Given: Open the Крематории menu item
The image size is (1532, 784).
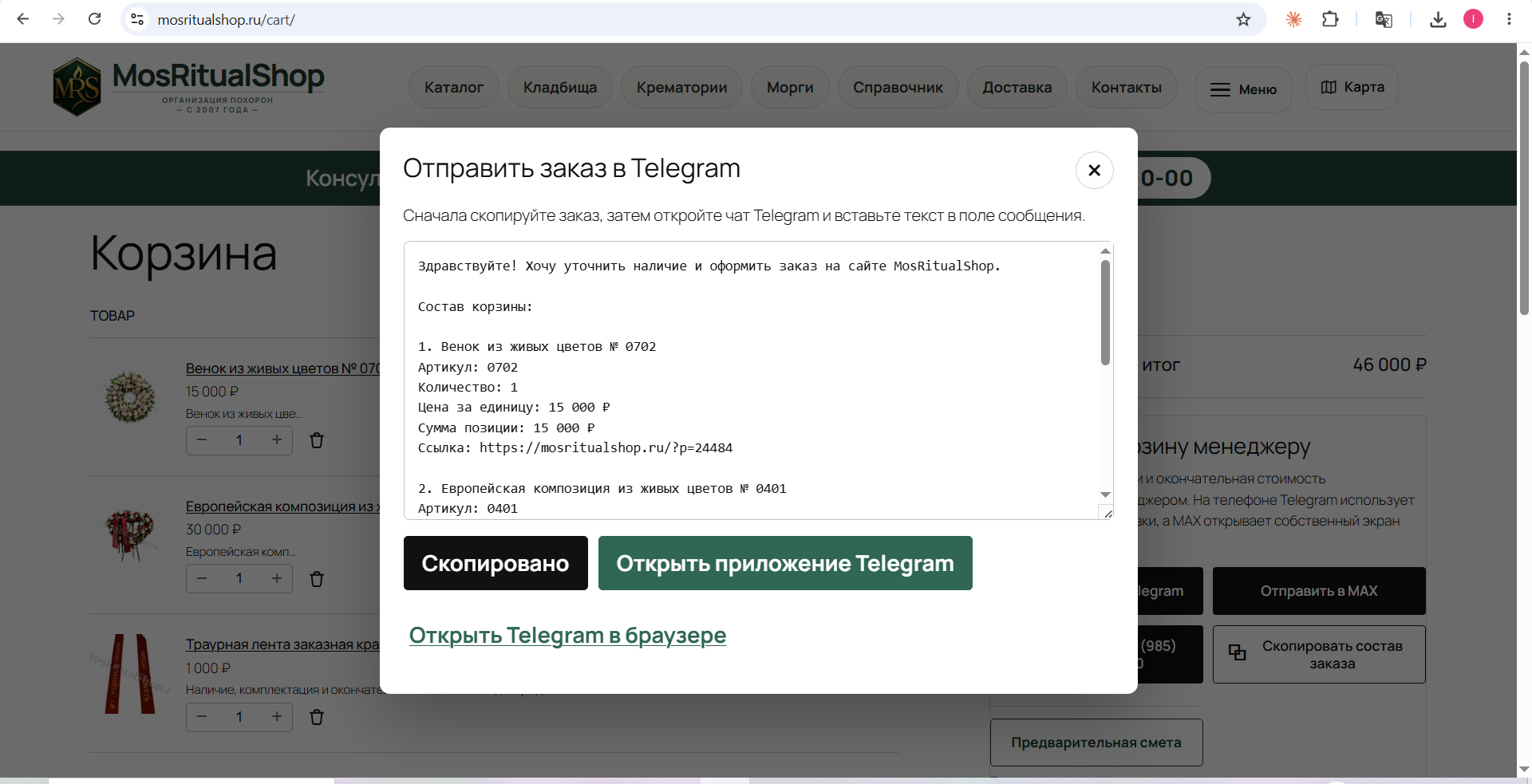Looking at the screenshot, I should 682,88.
